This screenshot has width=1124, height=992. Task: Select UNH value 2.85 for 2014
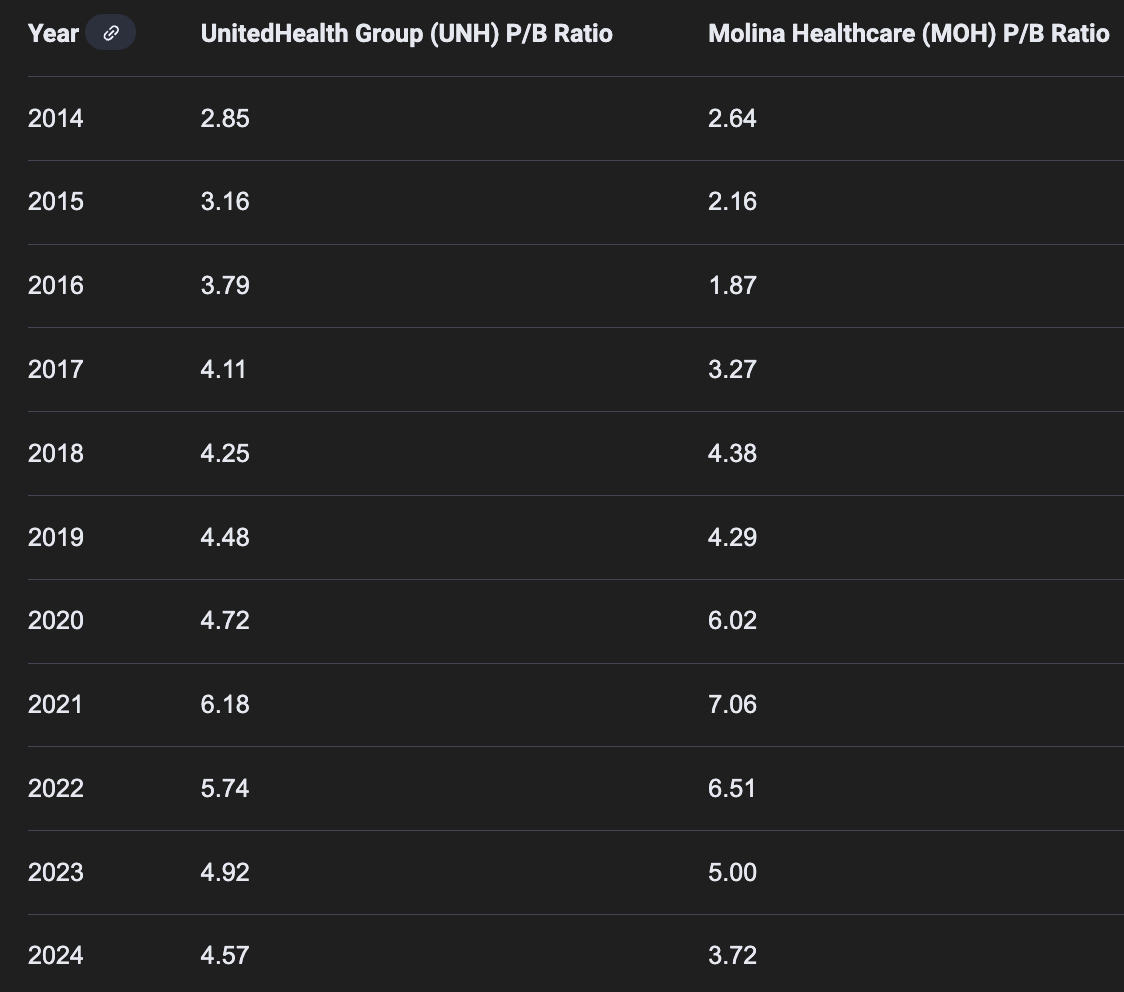[x=225, y=118]
